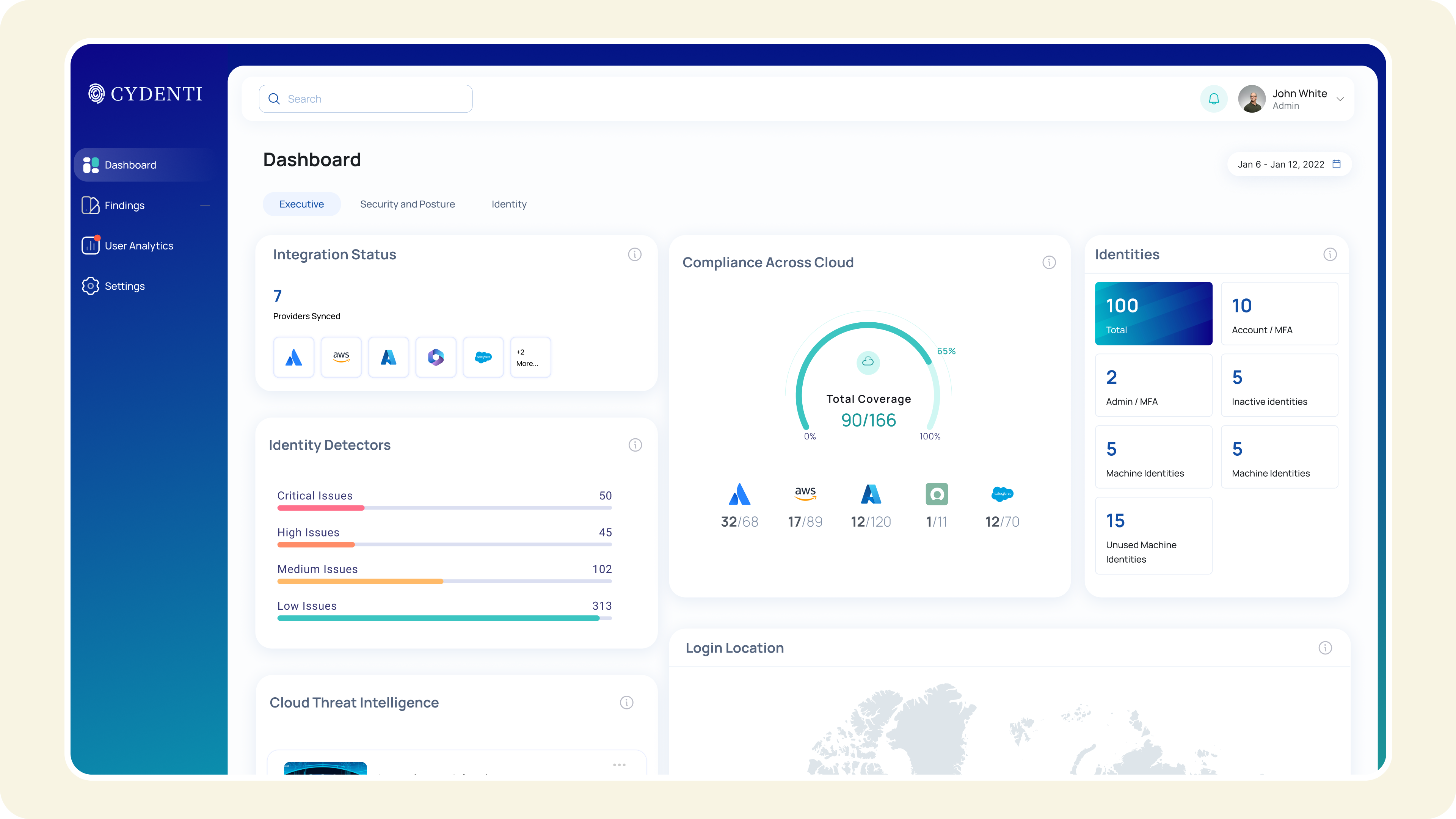This screenshot has width=1456, height=819.
Task: Open Integration Status info icon
Action: tap(635, 254)
